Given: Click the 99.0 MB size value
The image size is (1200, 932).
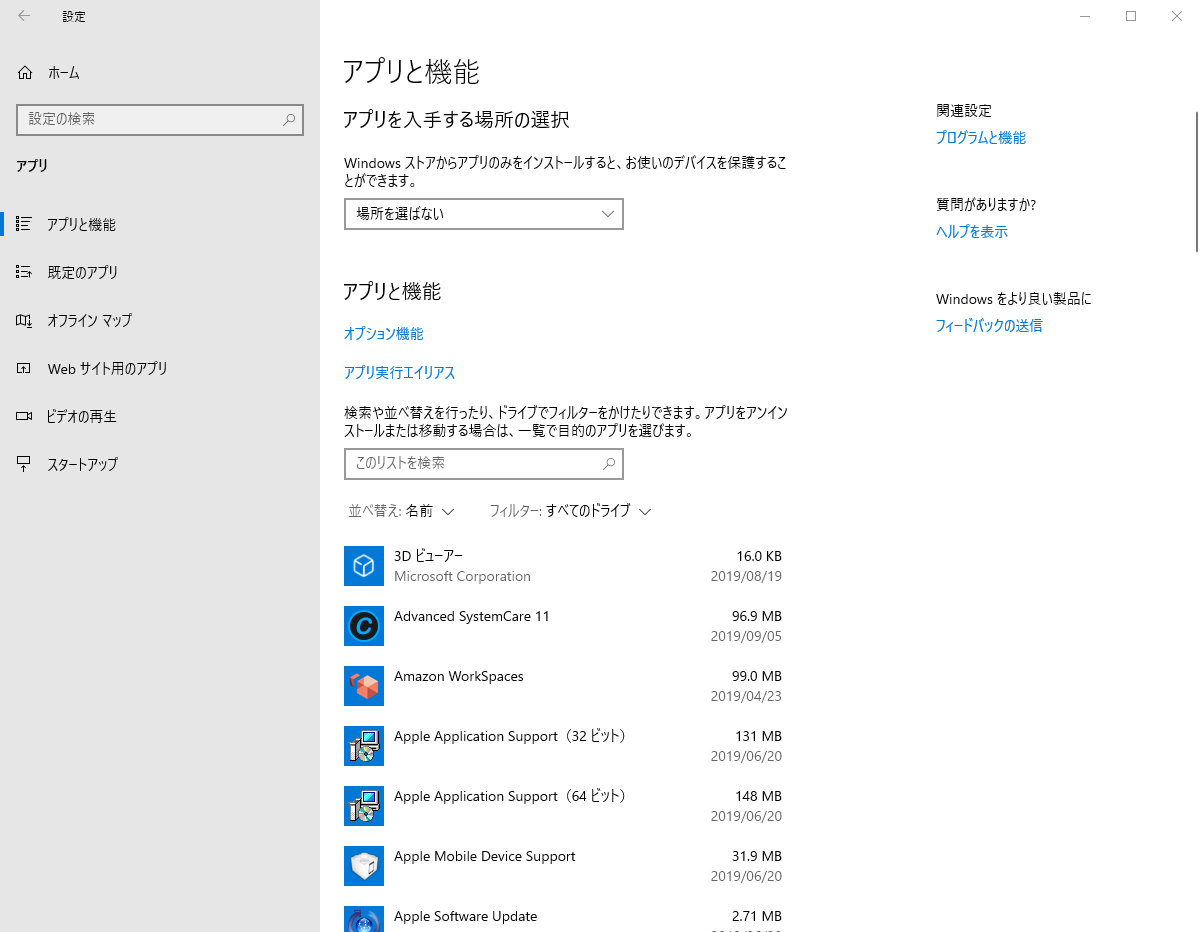Looking at the screenshot, I should [x=757, y=676].
